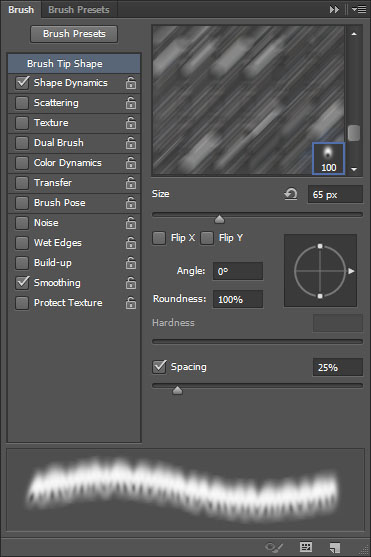Collapse the panel with double arrow icon
The image size is (371, 557).
tap(334, 10)
